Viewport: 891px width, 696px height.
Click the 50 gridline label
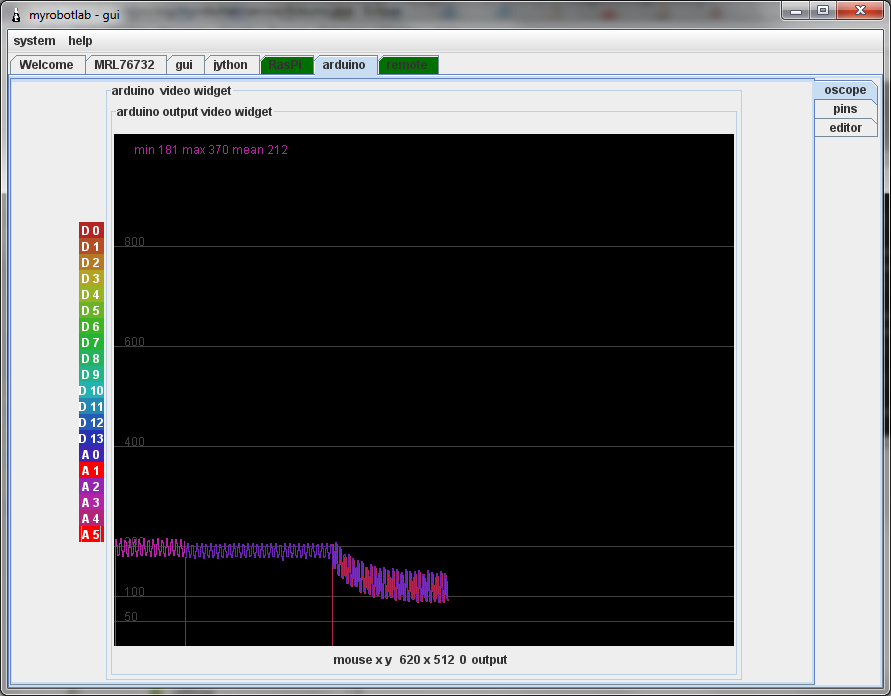[x=131, y=616]
